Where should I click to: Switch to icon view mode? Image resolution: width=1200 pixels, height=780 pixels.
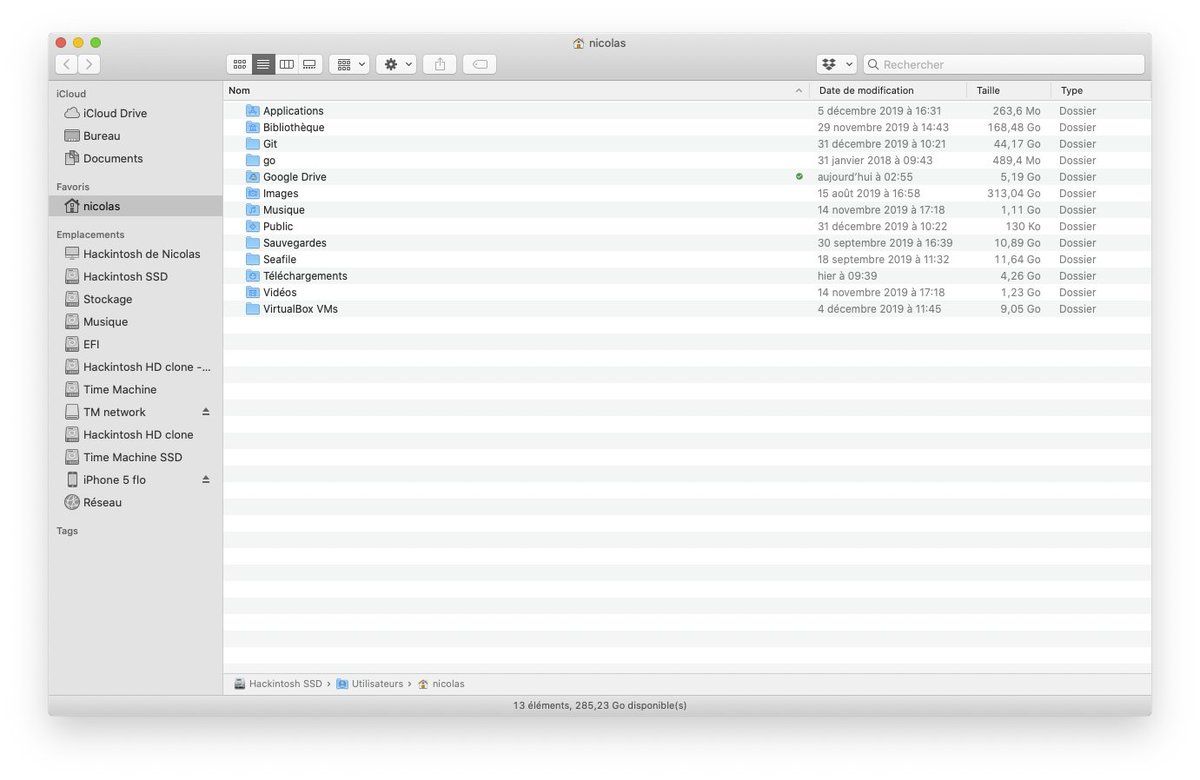(239, 64)
